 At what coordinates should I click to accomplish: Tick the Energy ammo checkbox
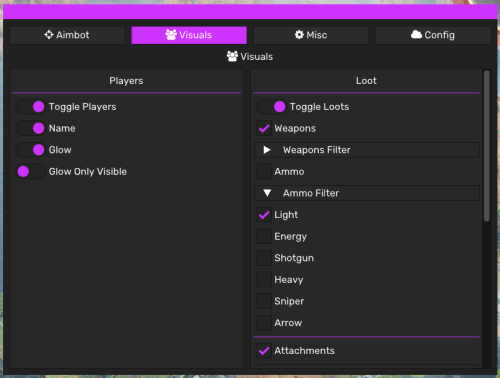(264, 236)
